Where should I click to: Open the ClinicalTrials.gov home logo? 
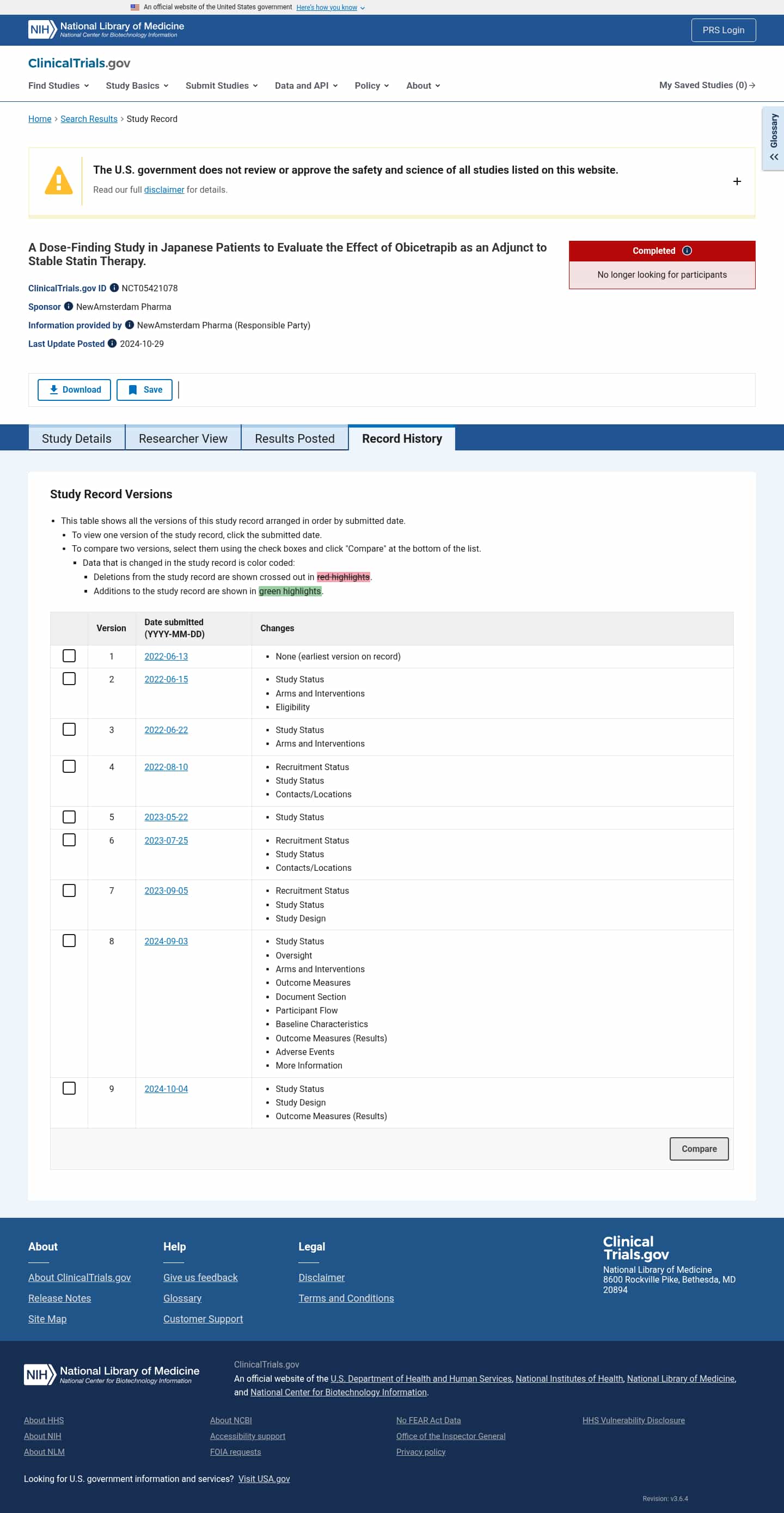(x=79, y=63)
